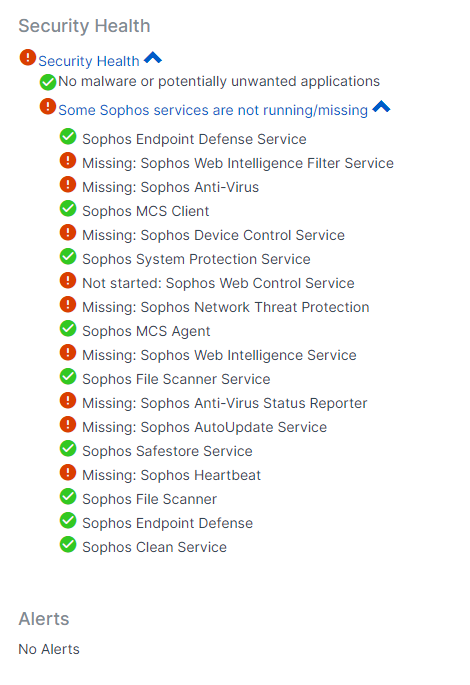Image resolution: width=470 pixels, height=685 pixels.
Task: Open the Security Health link
Action: click(89, 61)
